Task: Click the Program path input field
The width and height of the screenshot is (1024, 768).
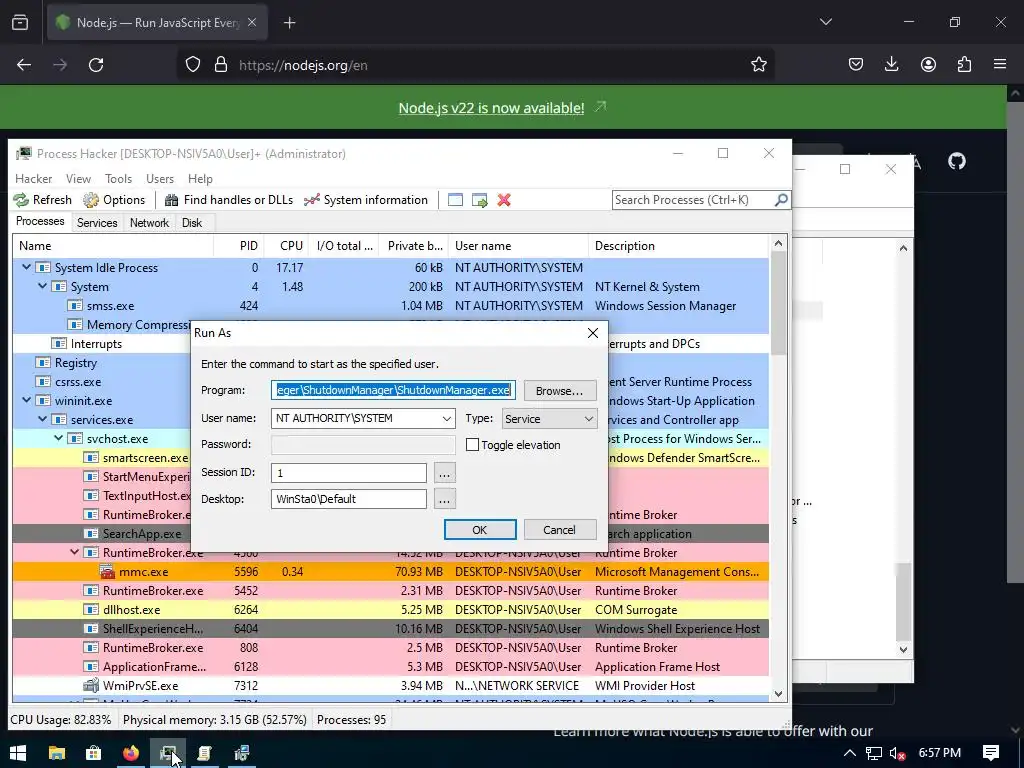Action: [393, 391]
